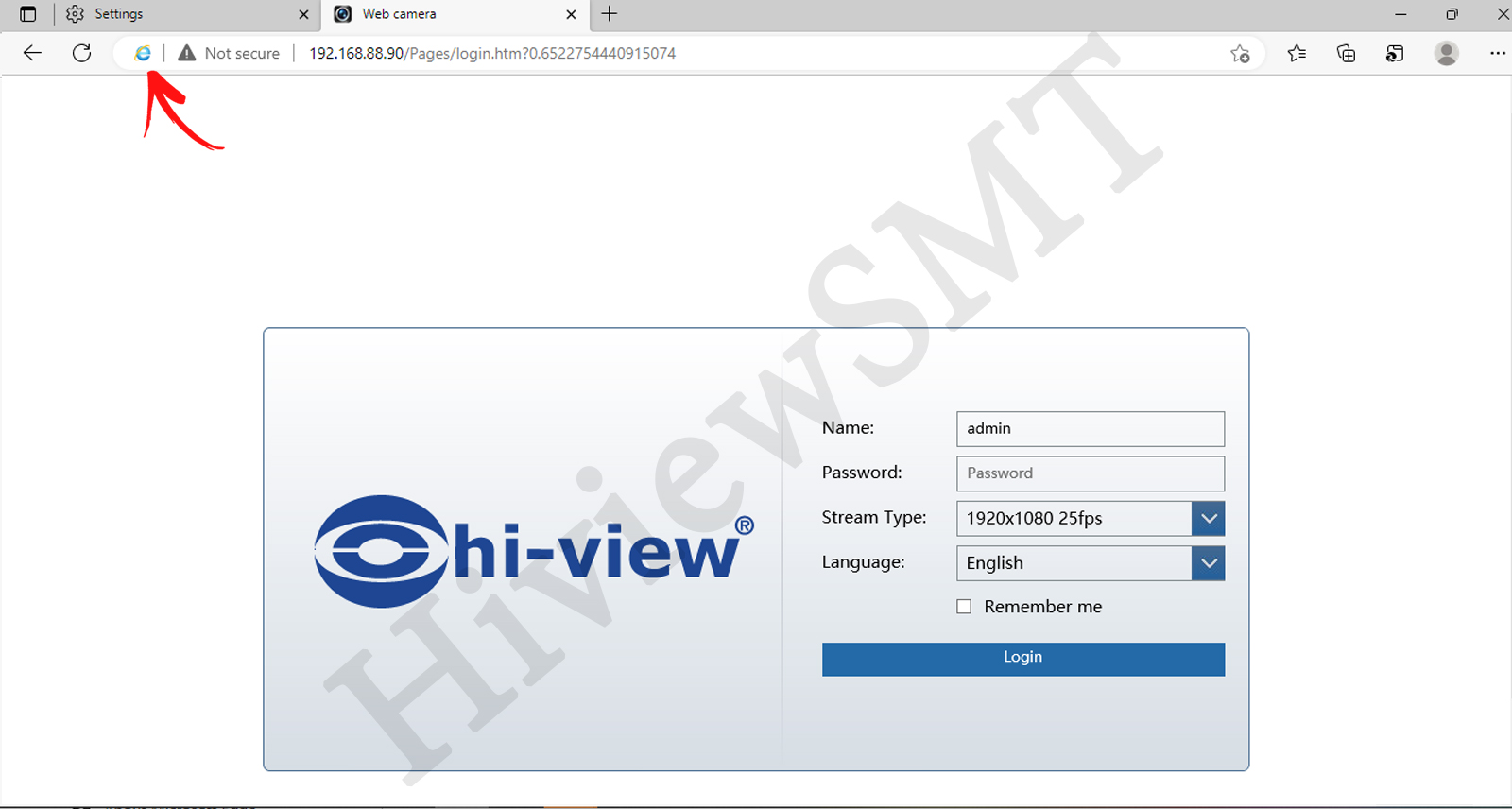Tick the Remember me checkbox
This screenshot has width=1512, height=809.
[x=964, y=607]
